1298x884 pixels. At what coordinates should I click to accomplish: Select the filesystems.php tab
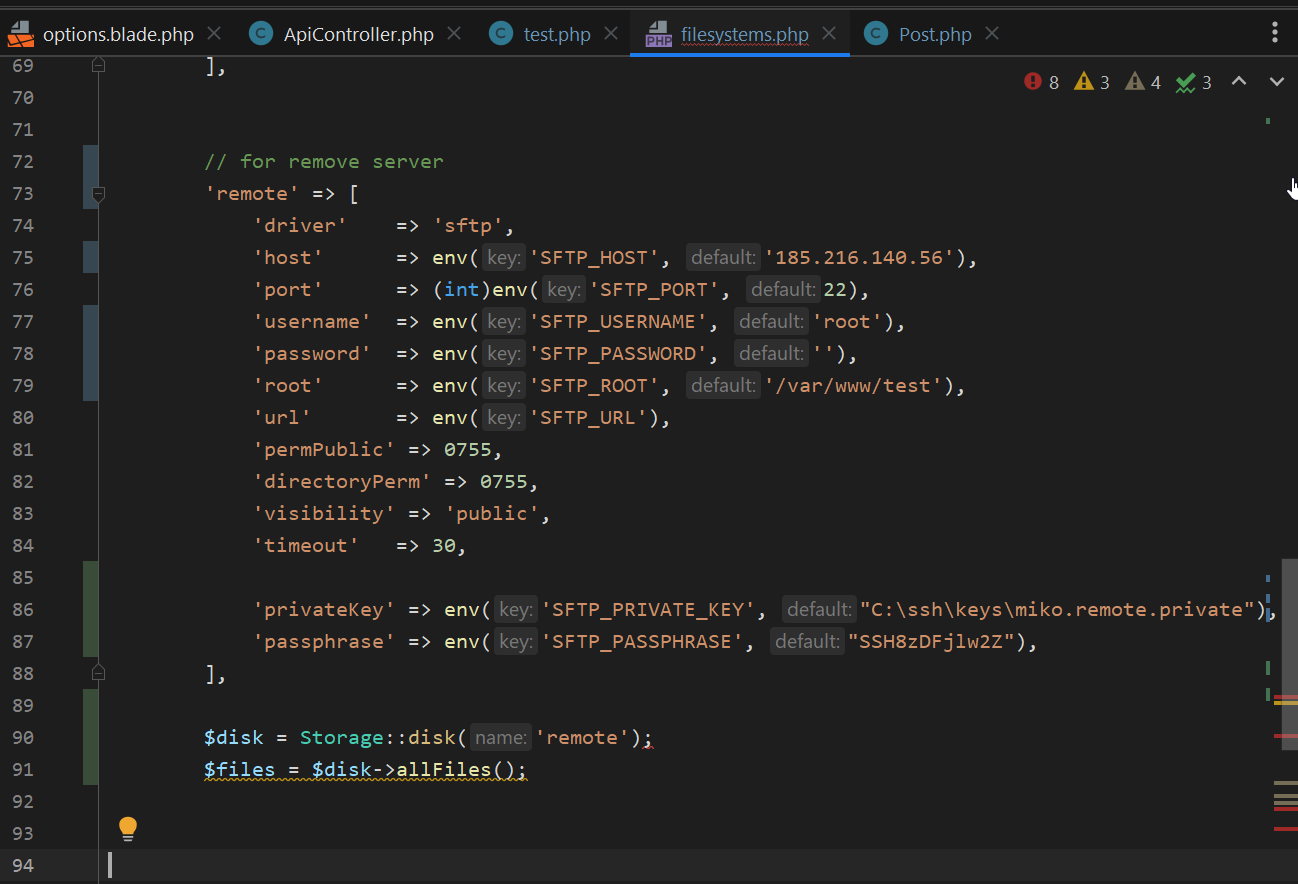pyautogui.click(x=744, y=34)
